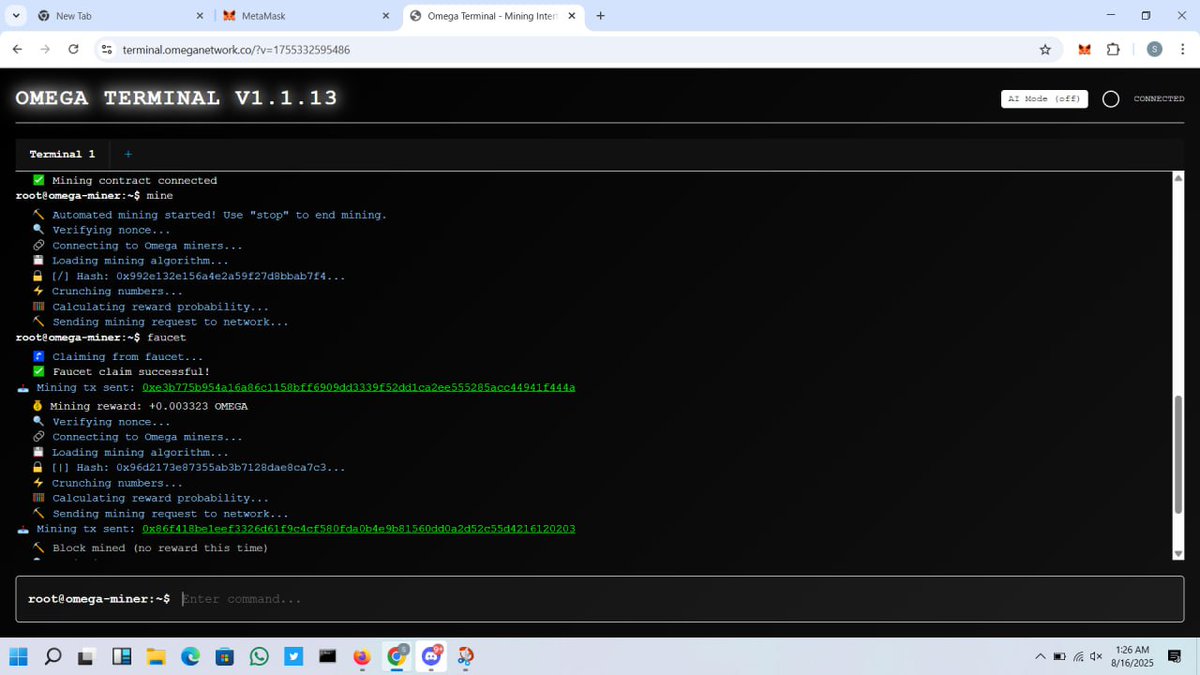Click the address bar URL

(236, 50)
